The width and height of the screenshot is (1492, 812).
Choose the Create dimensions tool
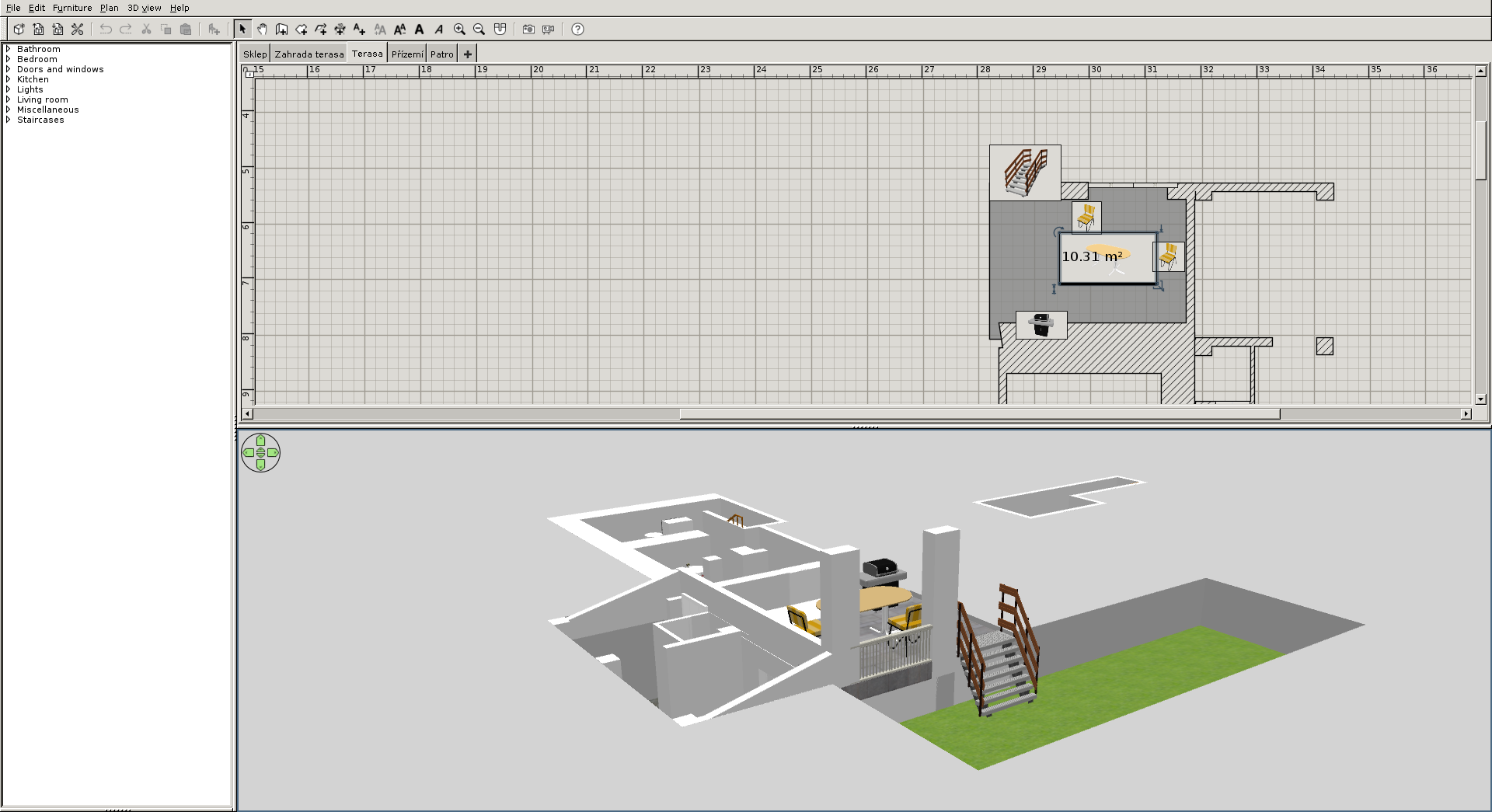coord(340,30)
